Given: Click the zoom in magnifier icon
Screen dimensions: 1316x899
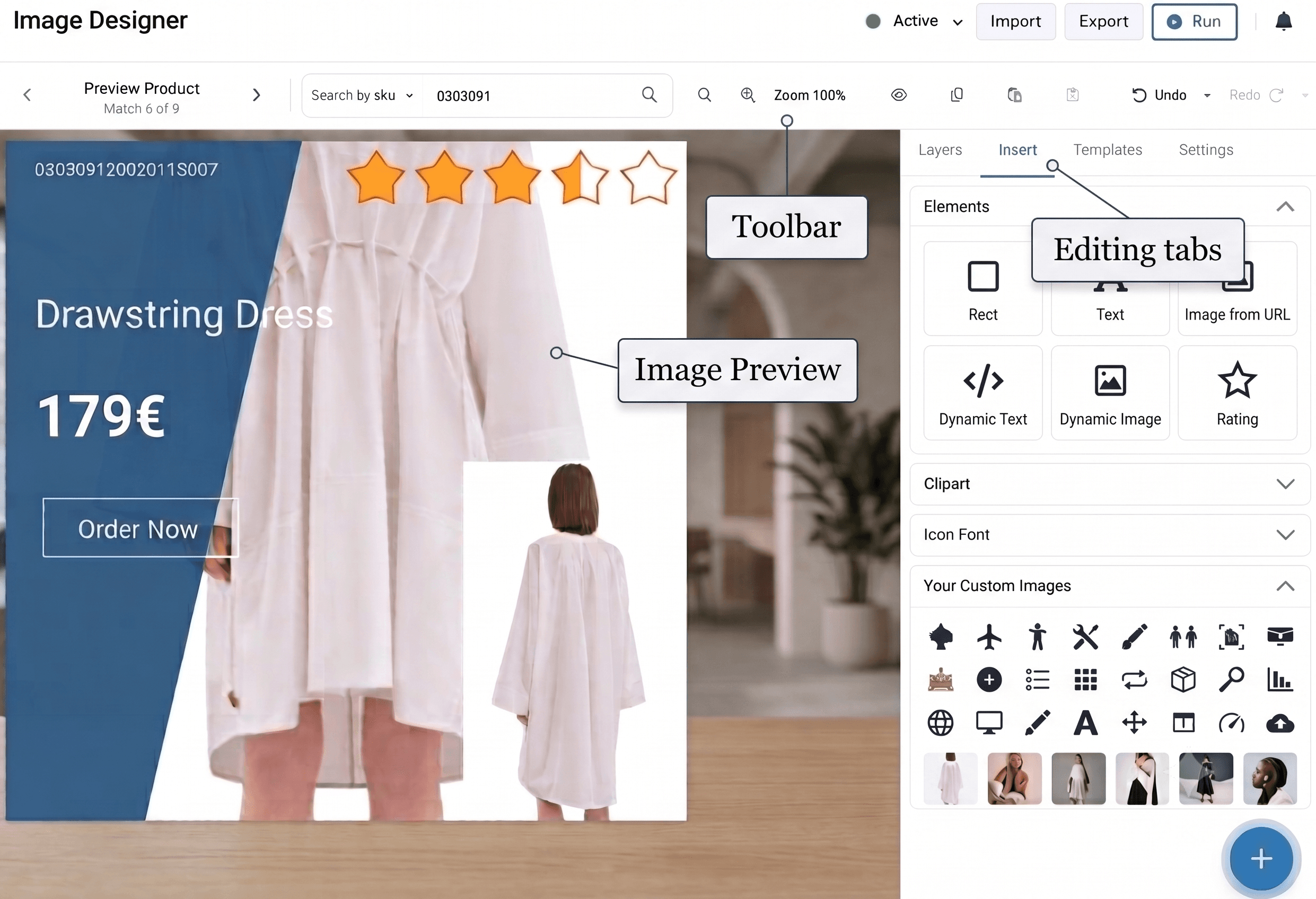Looking at the screenshot, I should [x=748, y=95].
